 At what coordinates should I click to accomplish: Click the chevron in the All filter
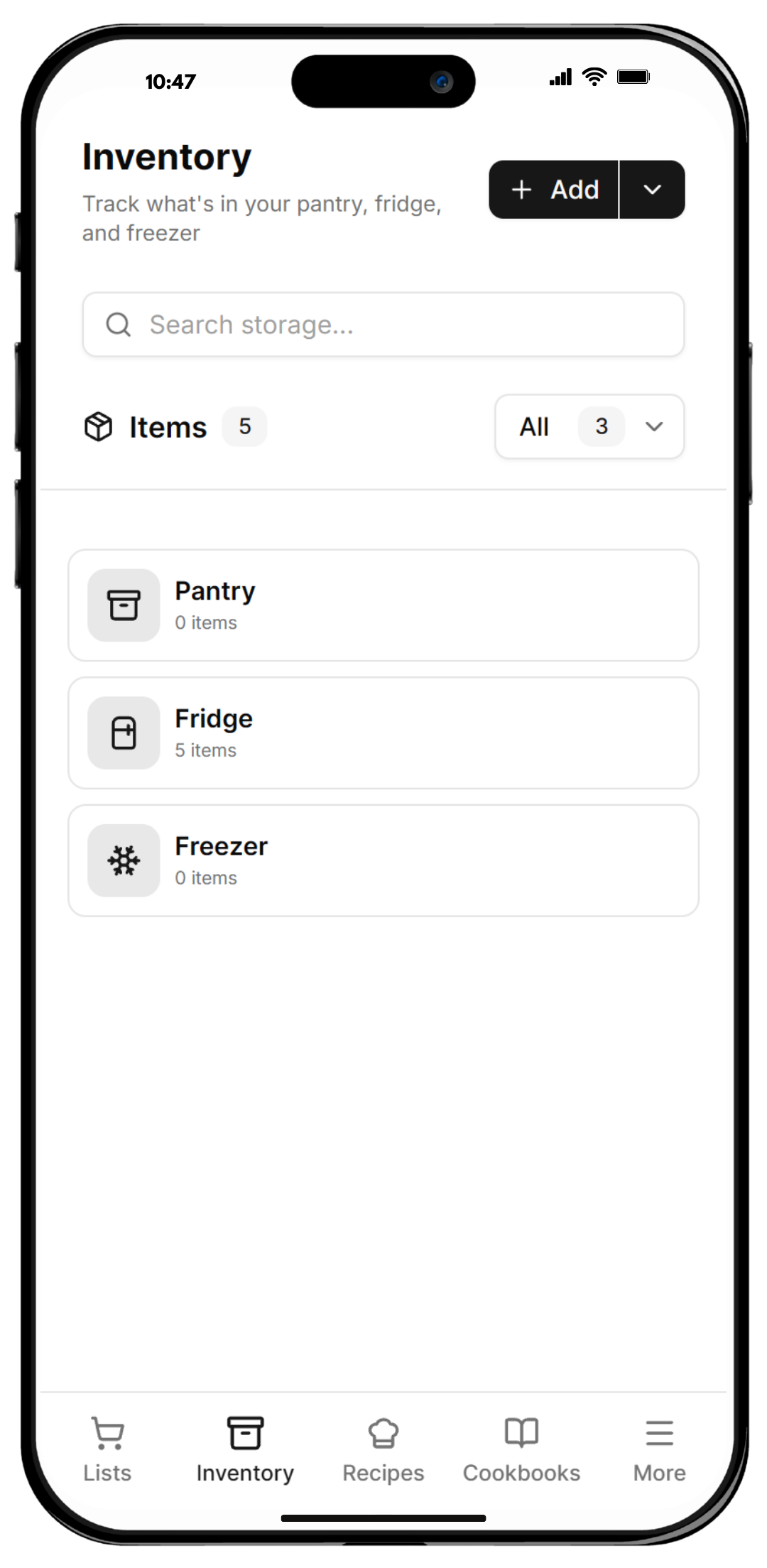click(654, 426)
